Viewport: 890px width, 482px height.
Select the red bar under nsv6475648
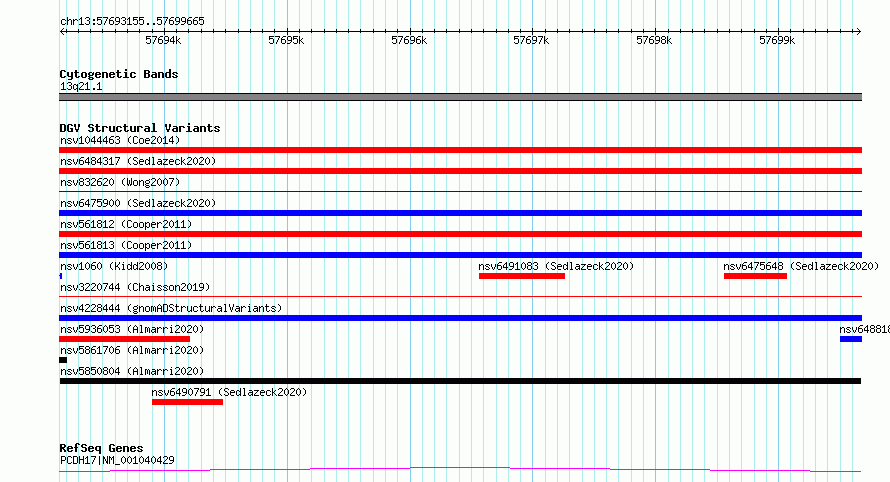pyautogui.click(x=755, y=276)
